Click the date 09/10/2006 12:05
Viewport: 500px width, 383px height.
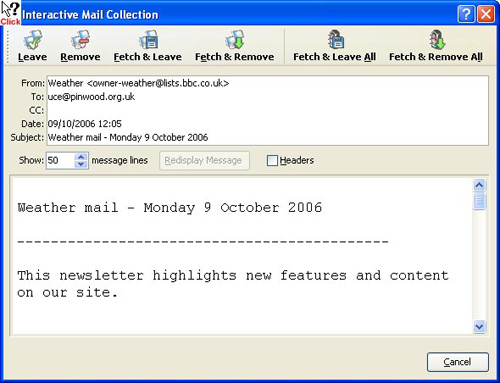pyautogui.click(x=85, y=124)
